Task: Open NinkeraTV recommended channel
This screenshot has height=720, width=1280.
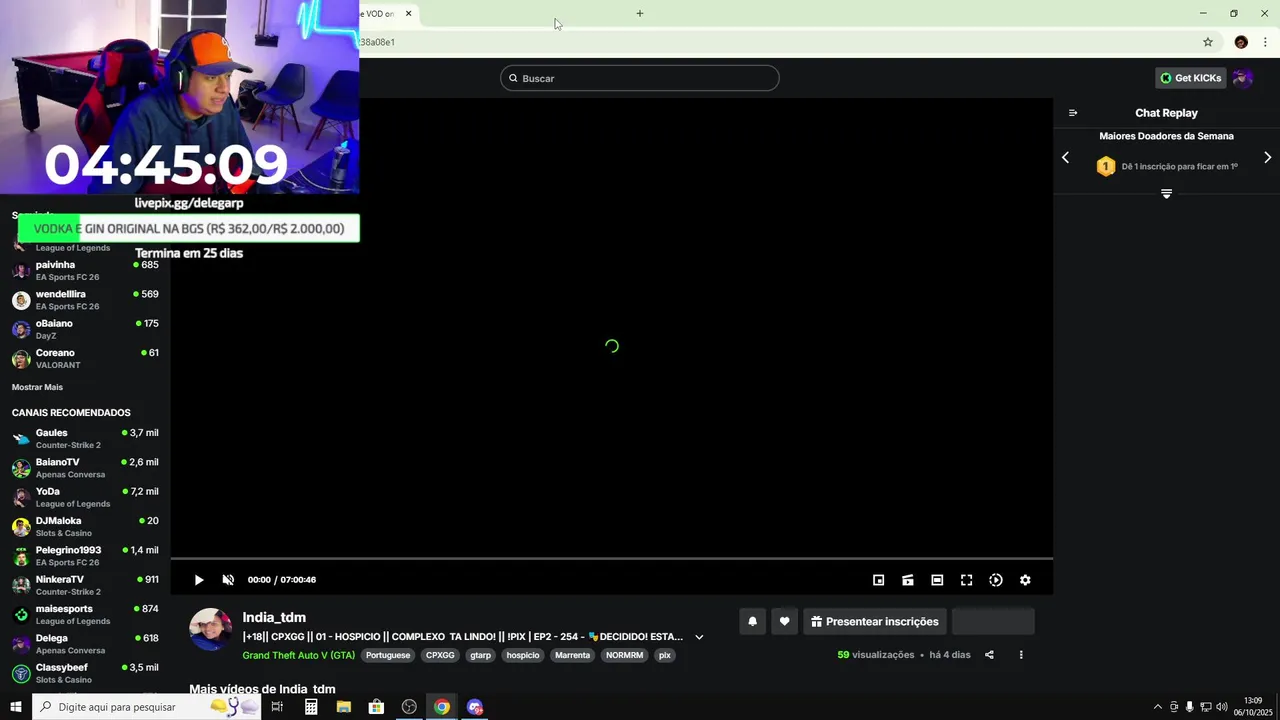Action: click(x=85, y=585)
